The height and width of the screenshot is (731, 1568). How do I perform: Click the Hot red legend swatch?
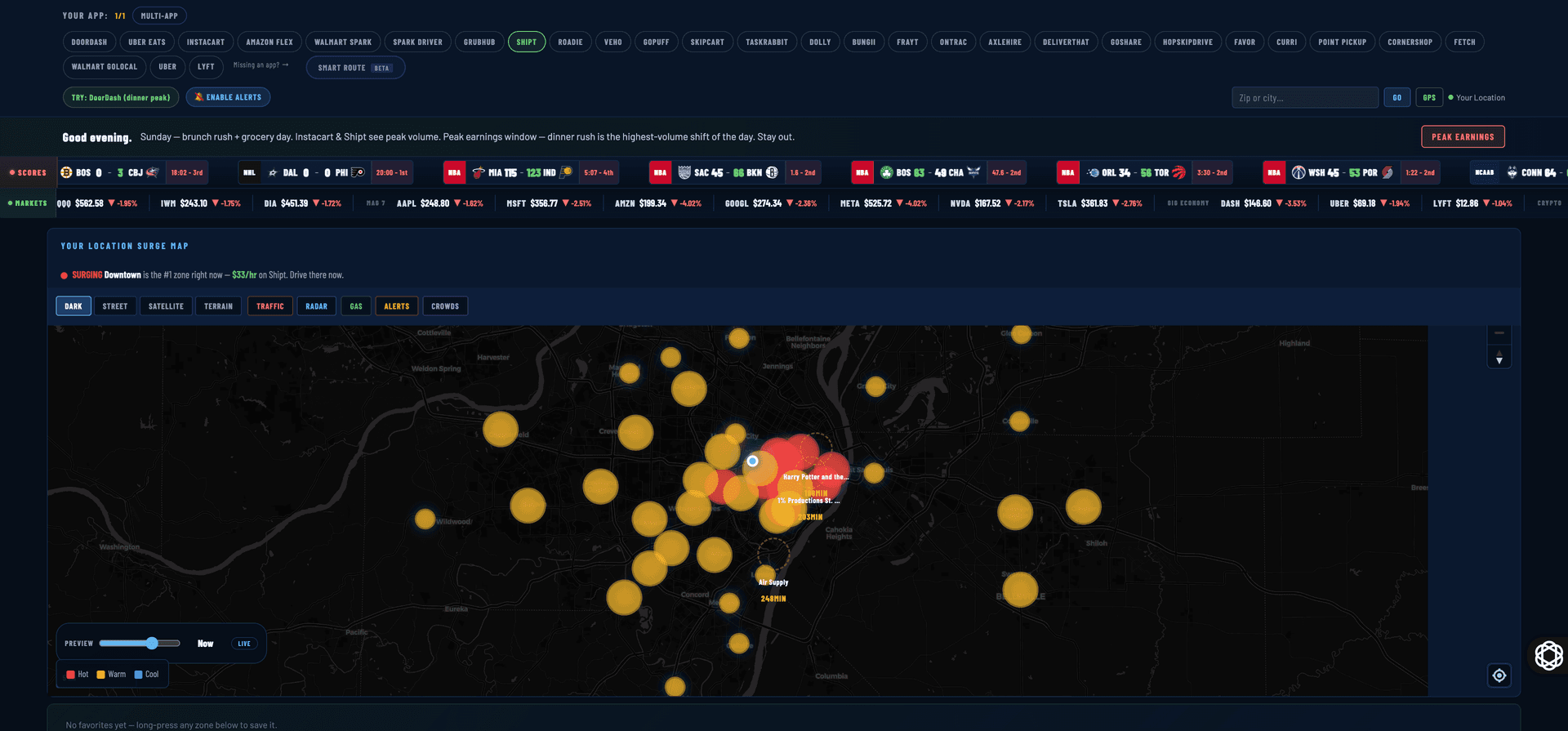(71, 675)
